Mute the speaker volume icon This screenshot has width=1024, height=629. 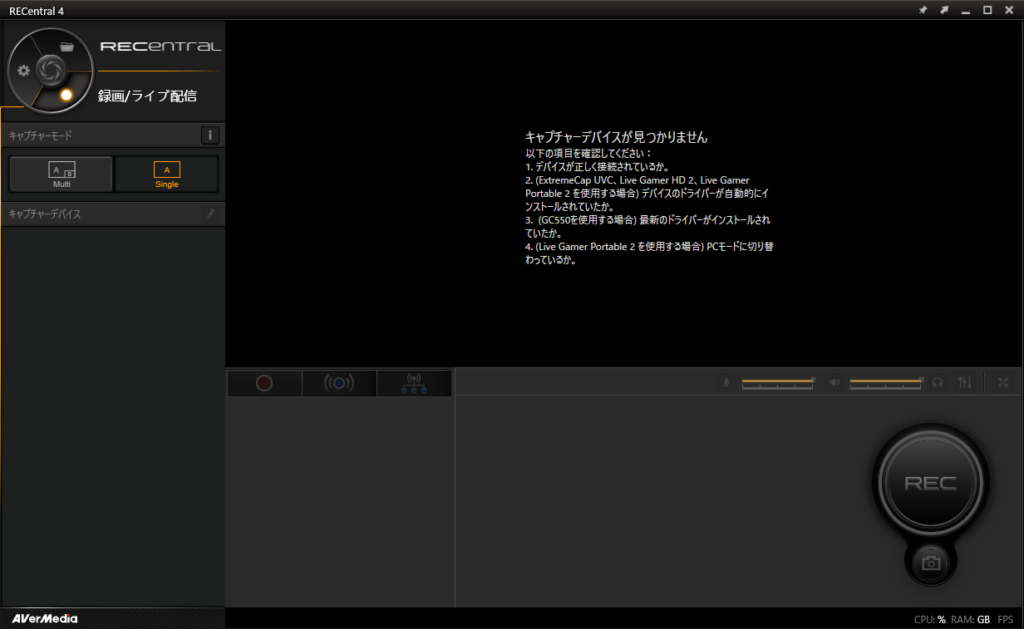tap(834, 383)
